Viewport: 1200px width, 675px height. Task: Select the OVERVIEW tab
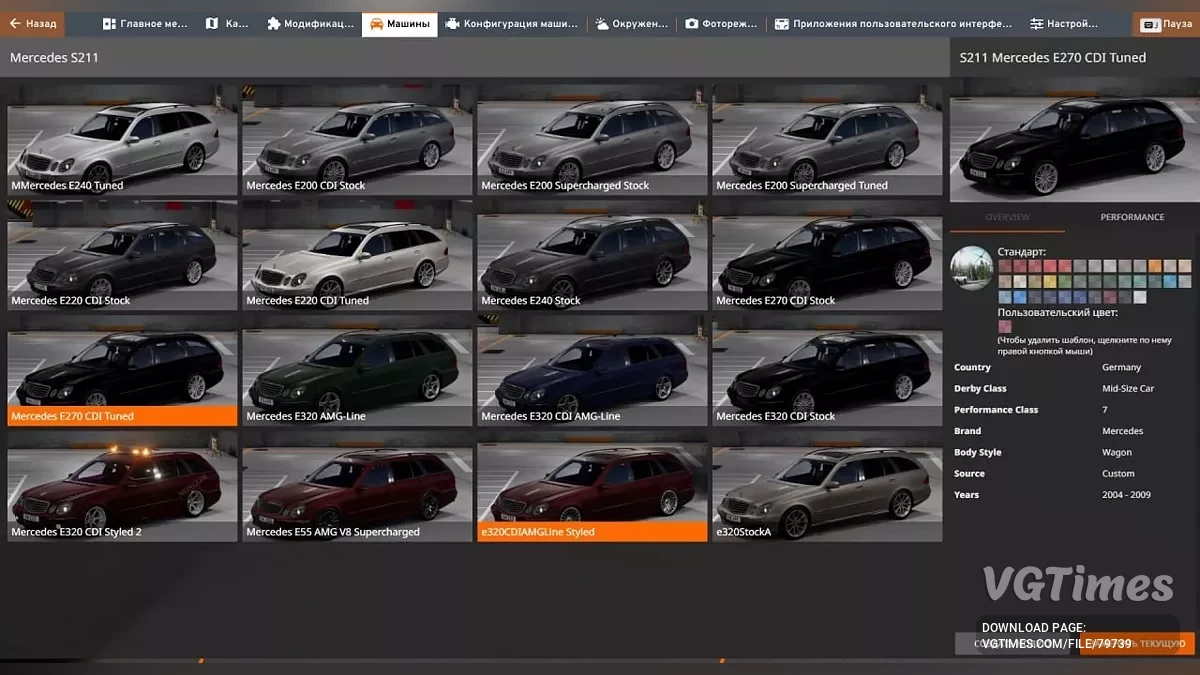(1007, 217)
